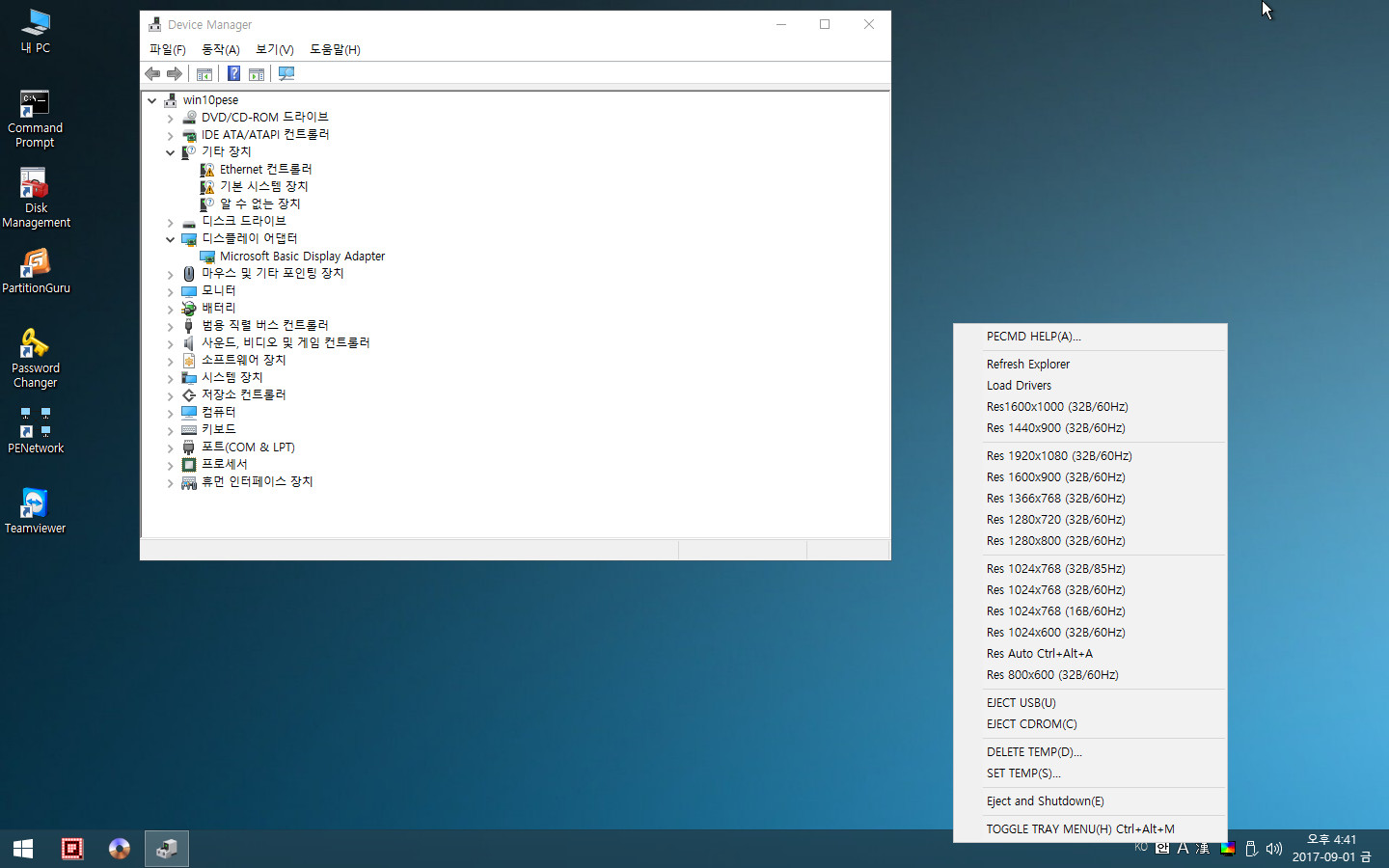Select the 키보드 category row
Screen dimensions: 1389x868
pyautogui.click(x=218, y=430)
